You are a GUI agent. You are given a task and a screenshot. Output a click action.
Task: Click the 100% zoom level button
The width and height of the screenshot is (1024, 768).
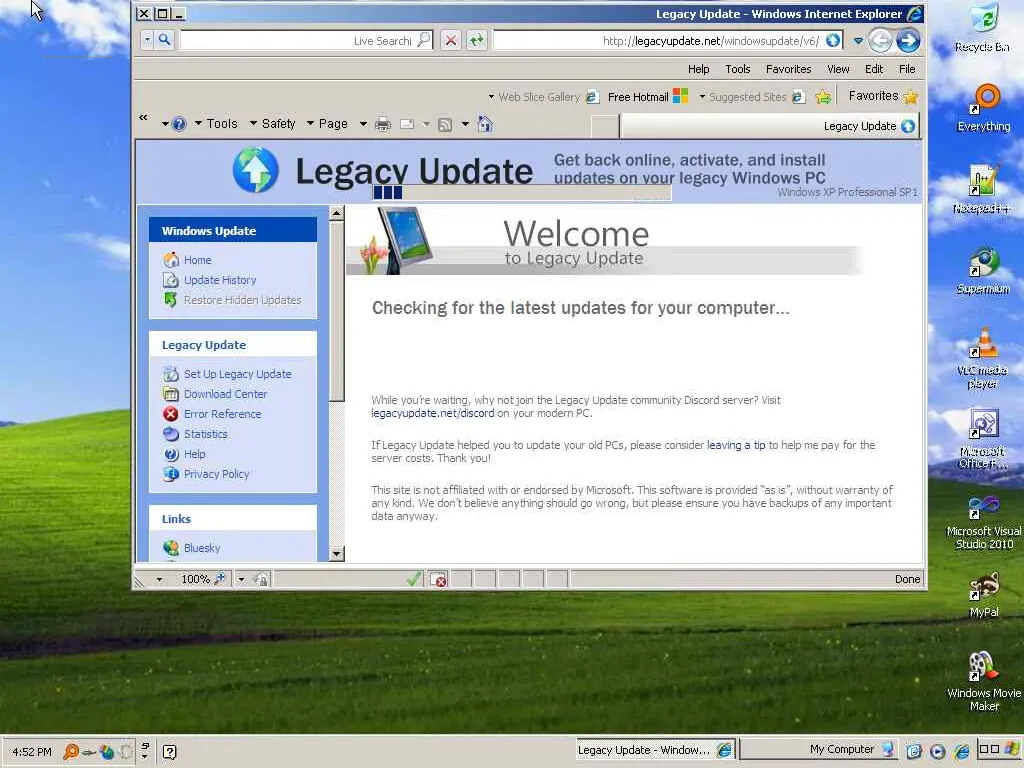203,579
